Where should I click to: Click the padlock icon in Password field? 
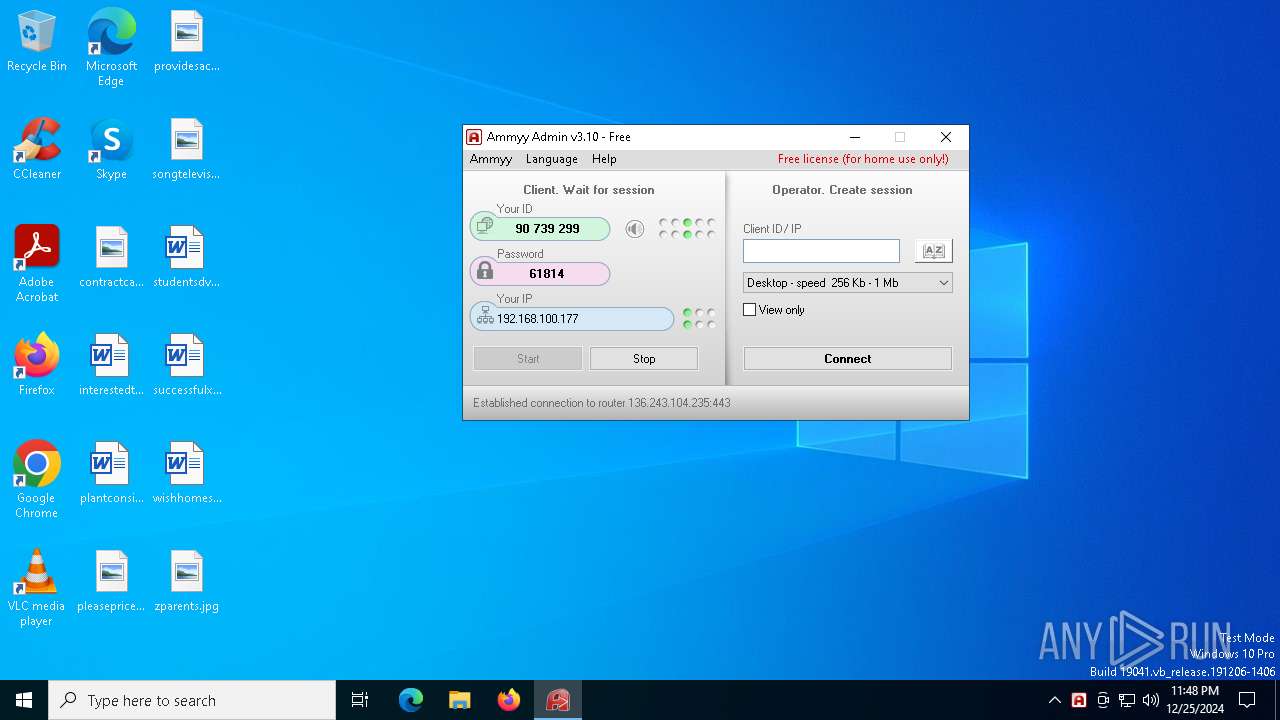click(x=484, y=271)
